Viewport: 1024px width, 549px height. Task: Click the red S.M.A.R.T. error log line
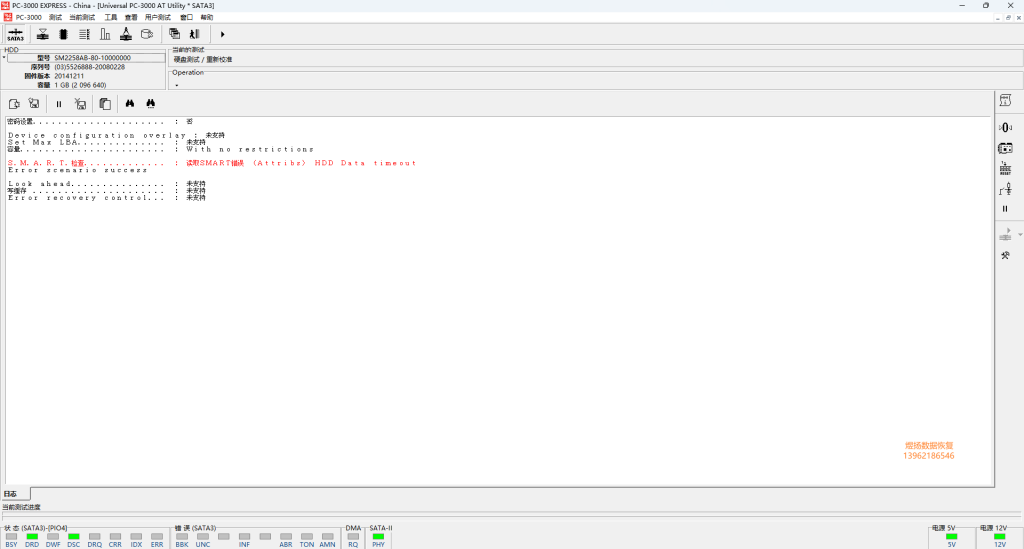[x=212, y=163]
